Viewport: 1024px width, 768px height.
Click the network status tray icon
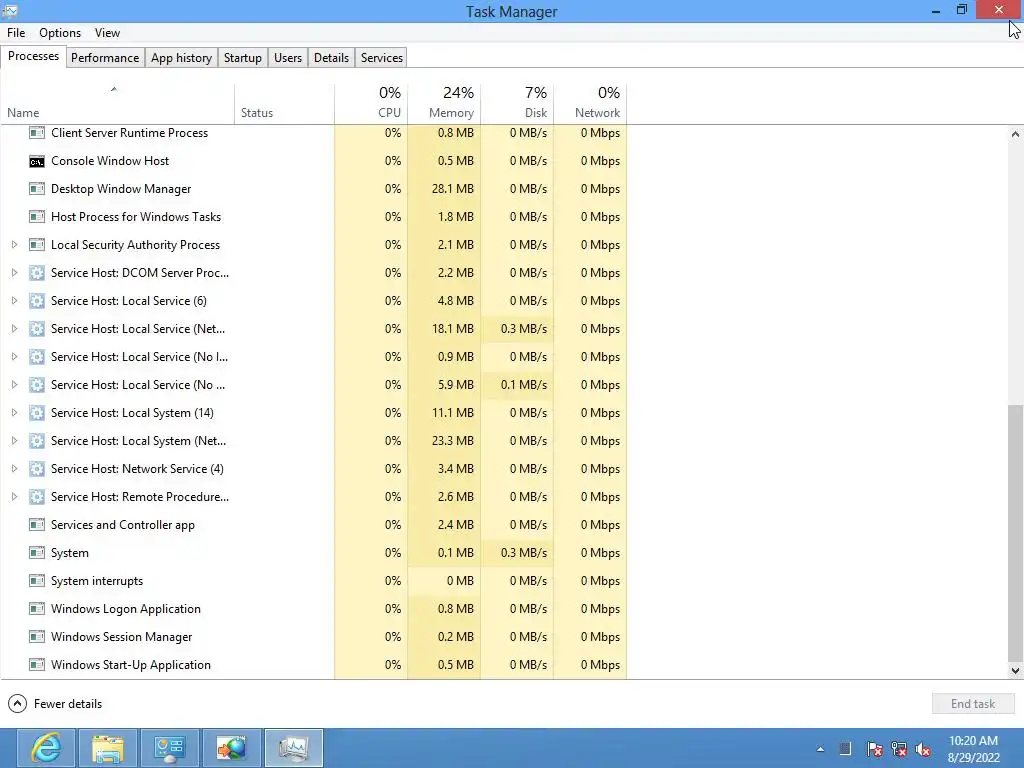(x=899, y=749)
